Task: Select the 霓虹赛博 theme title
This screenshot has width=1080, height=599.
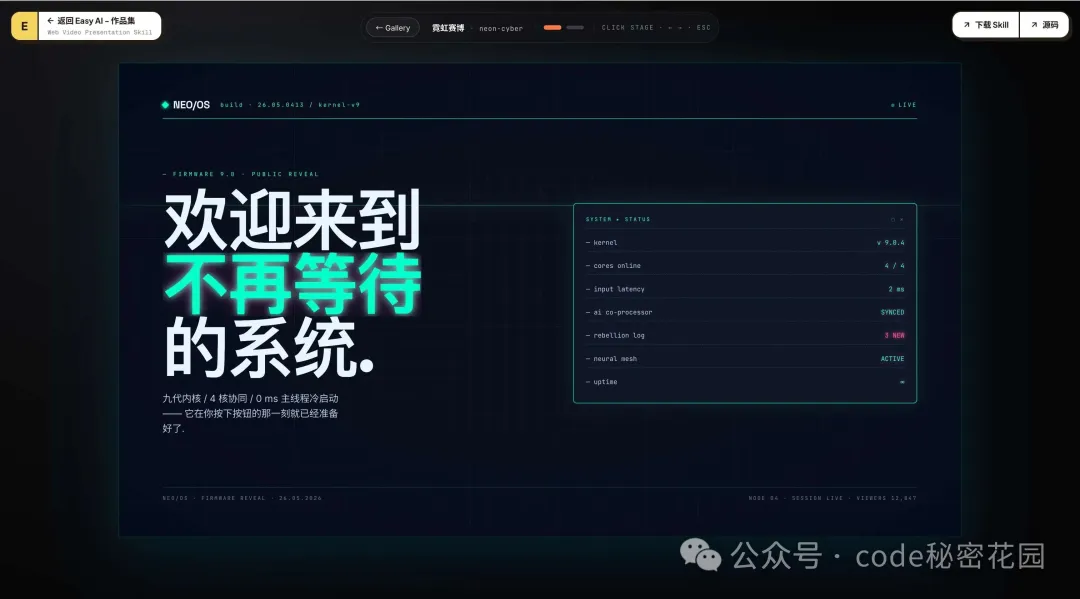Action: click(448, 28)
